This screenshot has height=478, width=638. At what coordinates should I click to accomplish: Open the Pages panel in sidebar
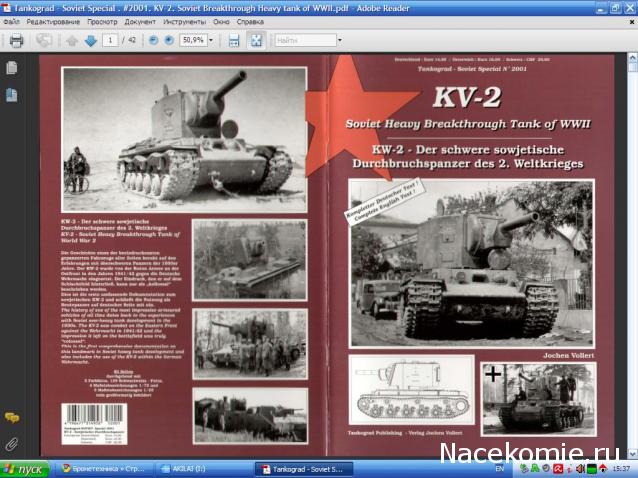pos(11,68)
